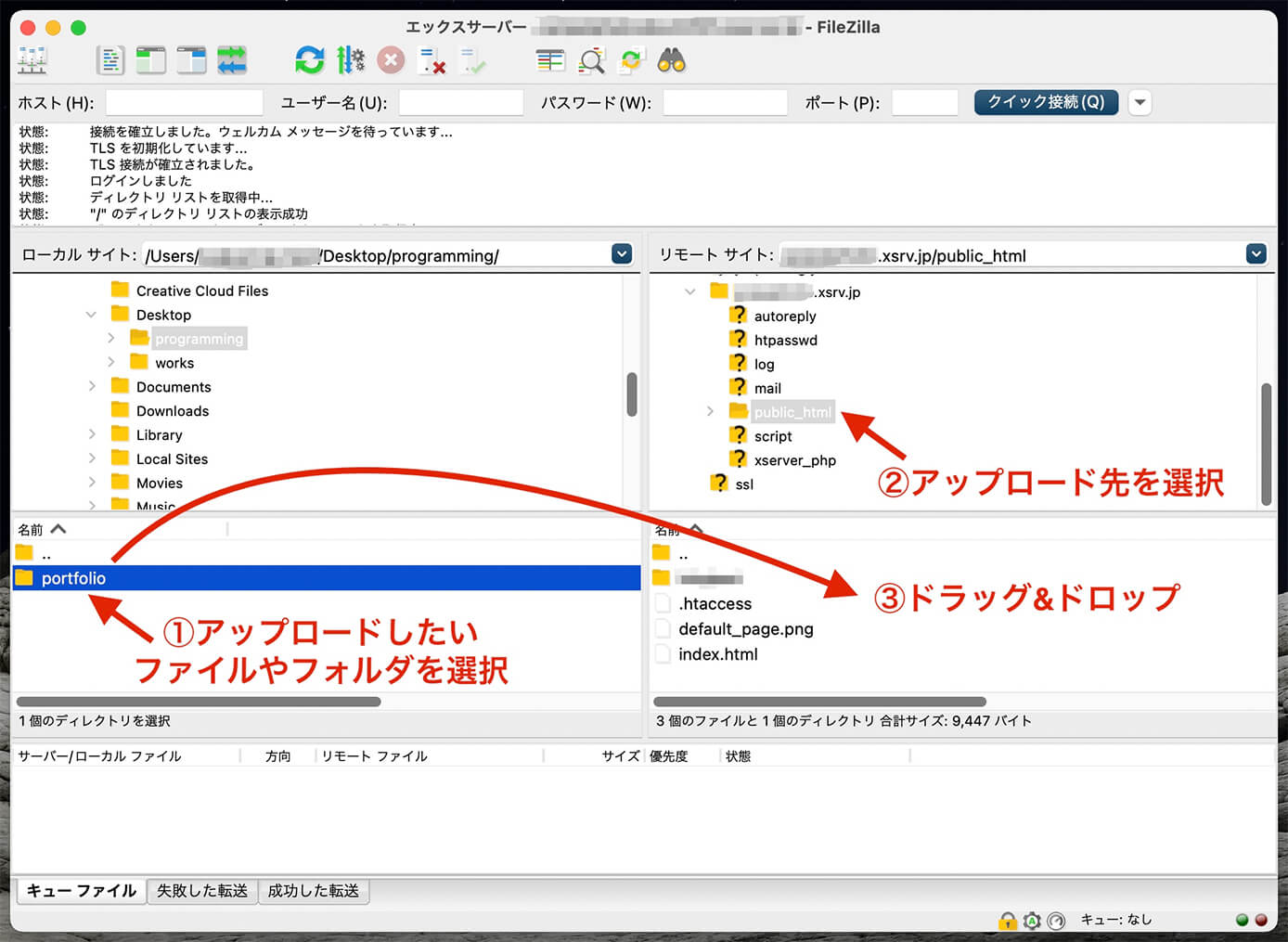Open the リモート サイト path dropdown
This screenshot has height=942, width=1288.
[x=1256, y=254]
